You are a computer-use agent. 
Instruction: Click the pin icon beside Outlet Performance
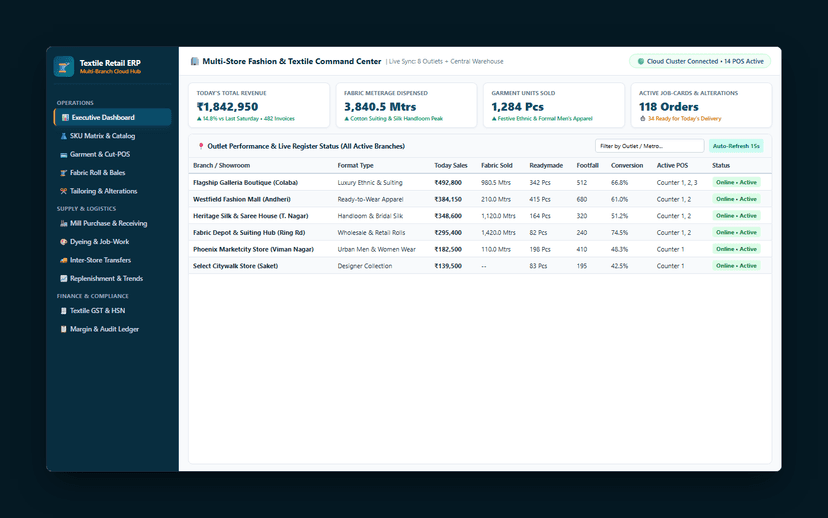click(x=201, y=146)
